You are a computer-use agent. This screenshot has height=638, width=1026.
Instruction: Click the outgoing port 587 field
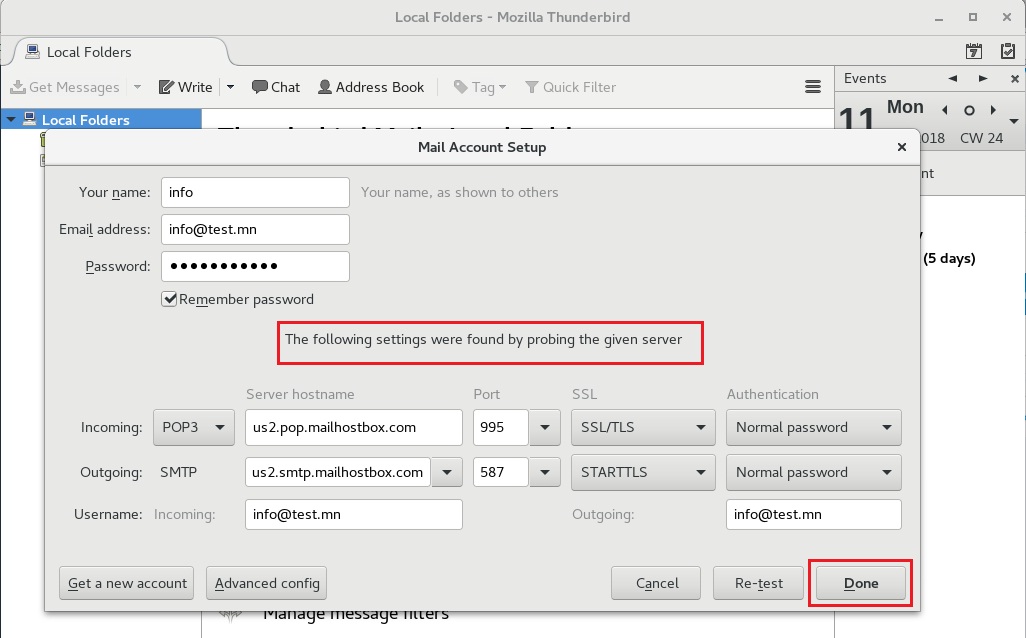click(501, 472)
